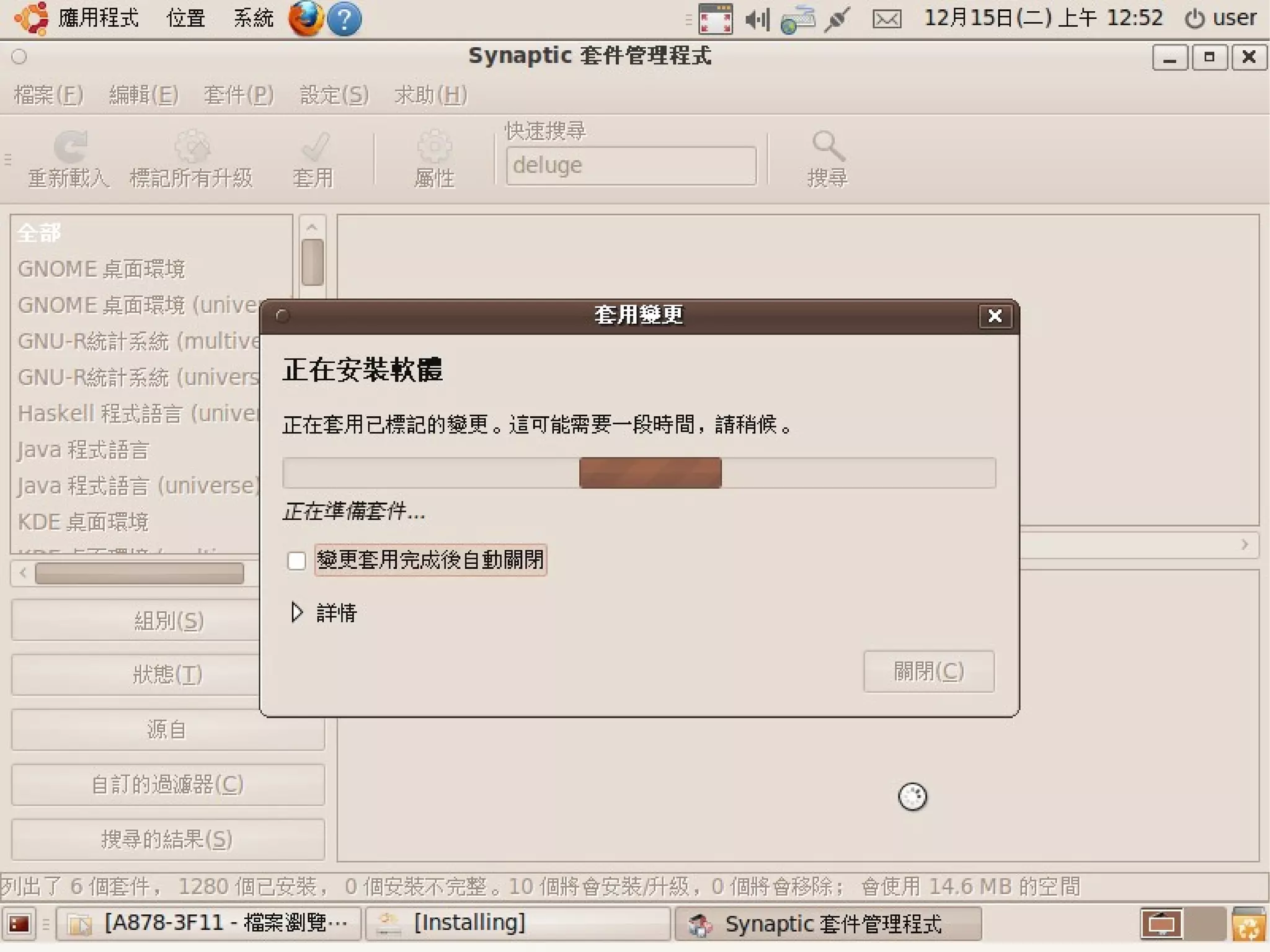Open the volume speaker icon
The image size is (1270, 952).
[758, 19]
